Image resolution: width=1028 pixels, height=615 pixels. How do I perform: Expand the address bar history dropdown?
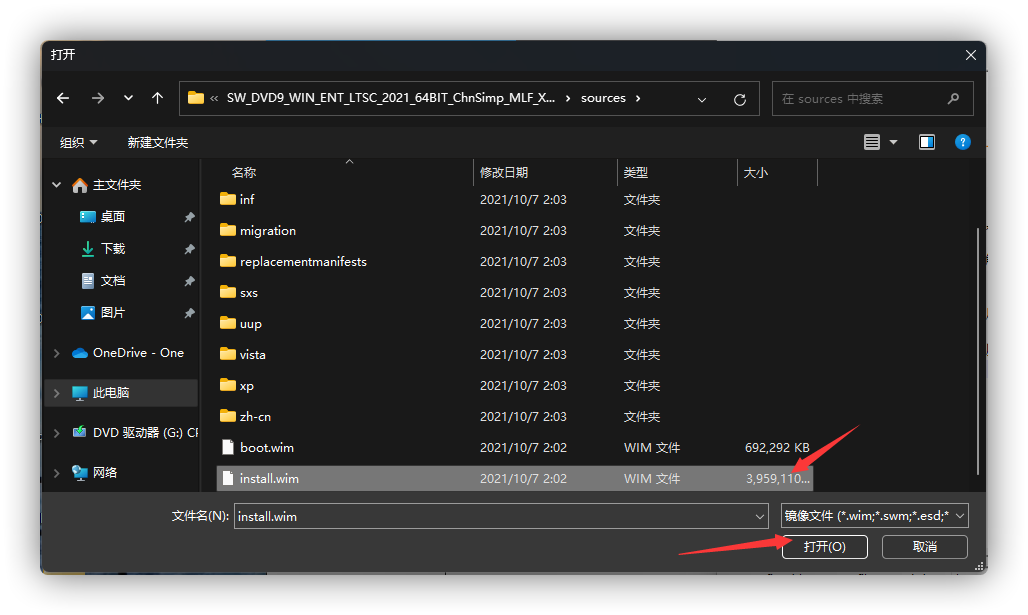(x=702, y=99)
